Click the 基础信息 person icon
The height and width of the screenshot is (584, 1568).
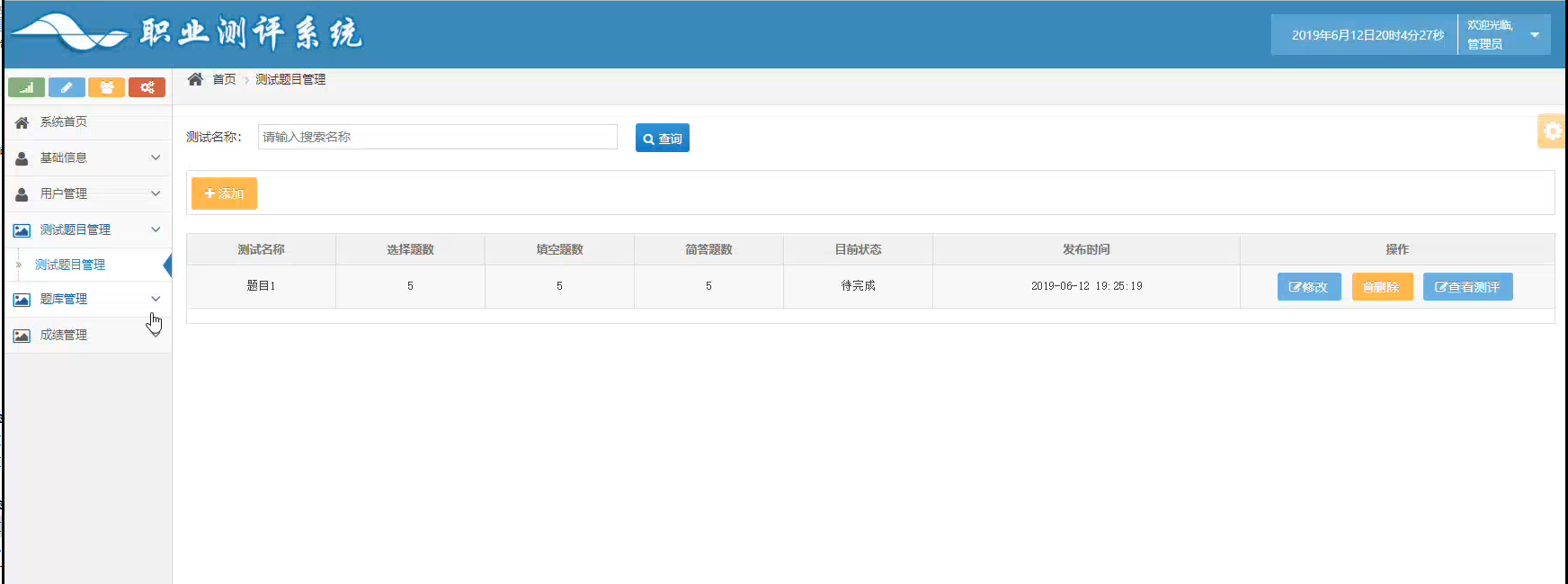(x=22, y=158)
